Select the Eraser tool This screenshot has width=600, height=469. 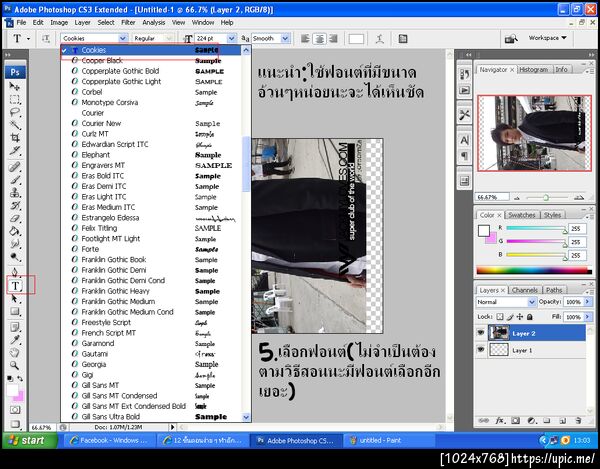point(15,218)
